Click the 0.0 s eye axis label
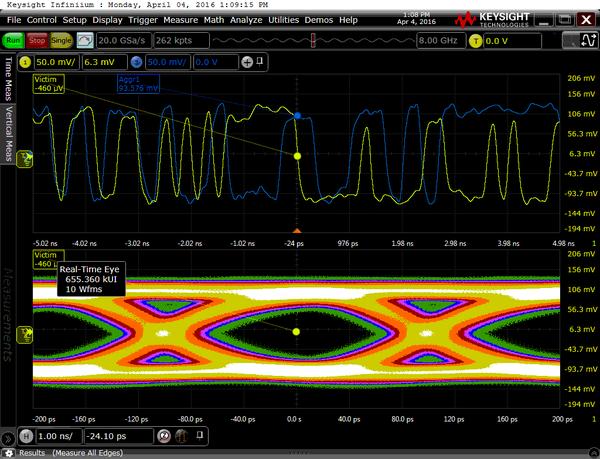600x459 pixels. tap(294, 419)
